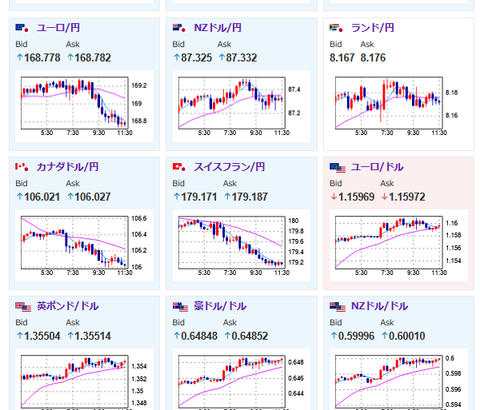Click the Swiss franc/Yen candlestick chart
The image size is (480, 410).
click(x=241, y=245)
